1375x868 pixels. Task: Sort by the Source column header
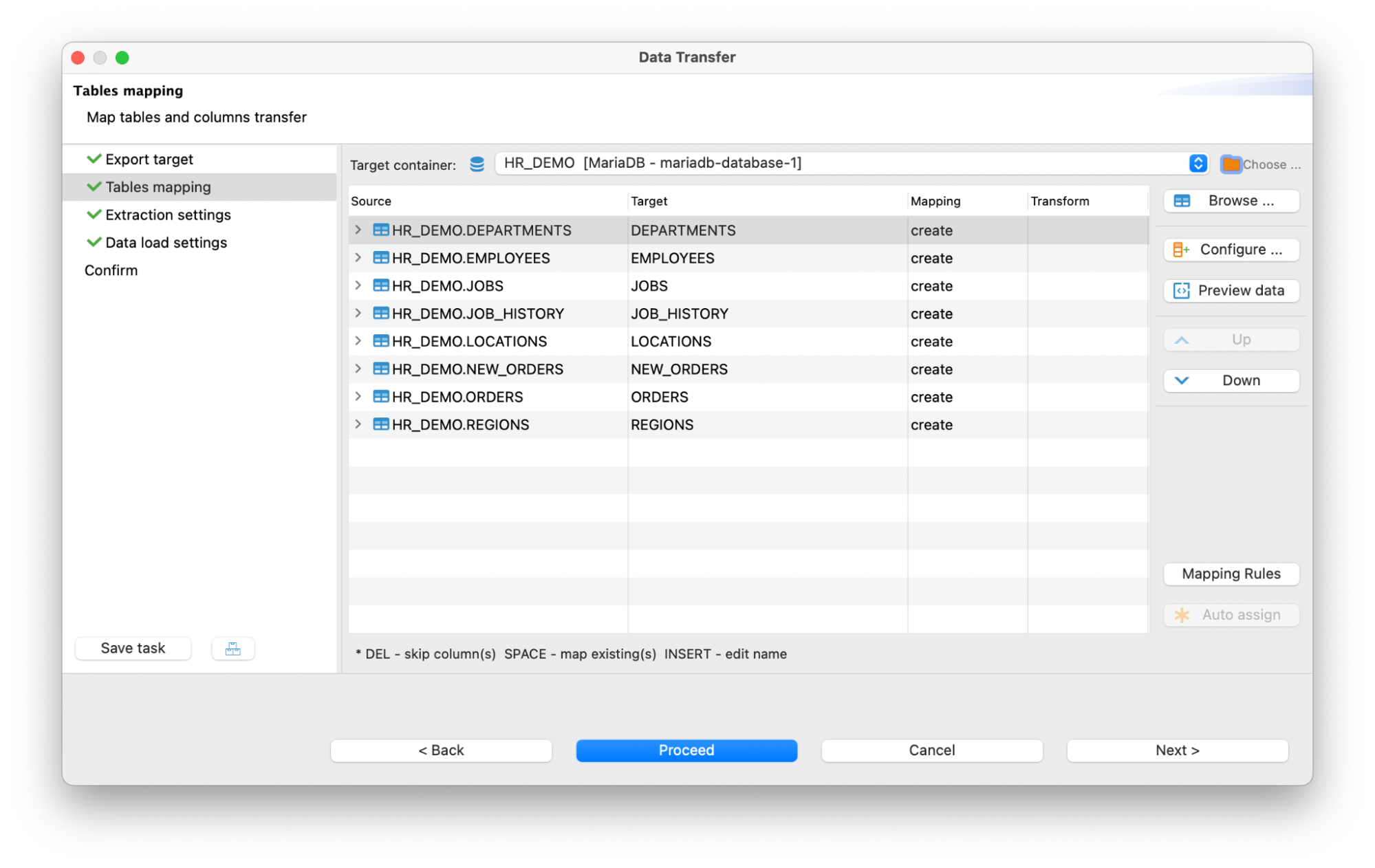[488, 201]
